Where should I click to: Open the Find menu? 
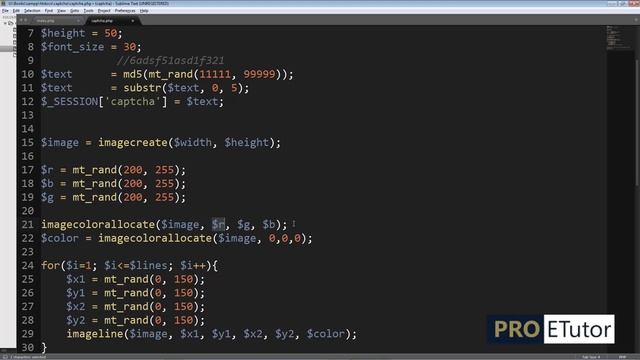point(49,11)
